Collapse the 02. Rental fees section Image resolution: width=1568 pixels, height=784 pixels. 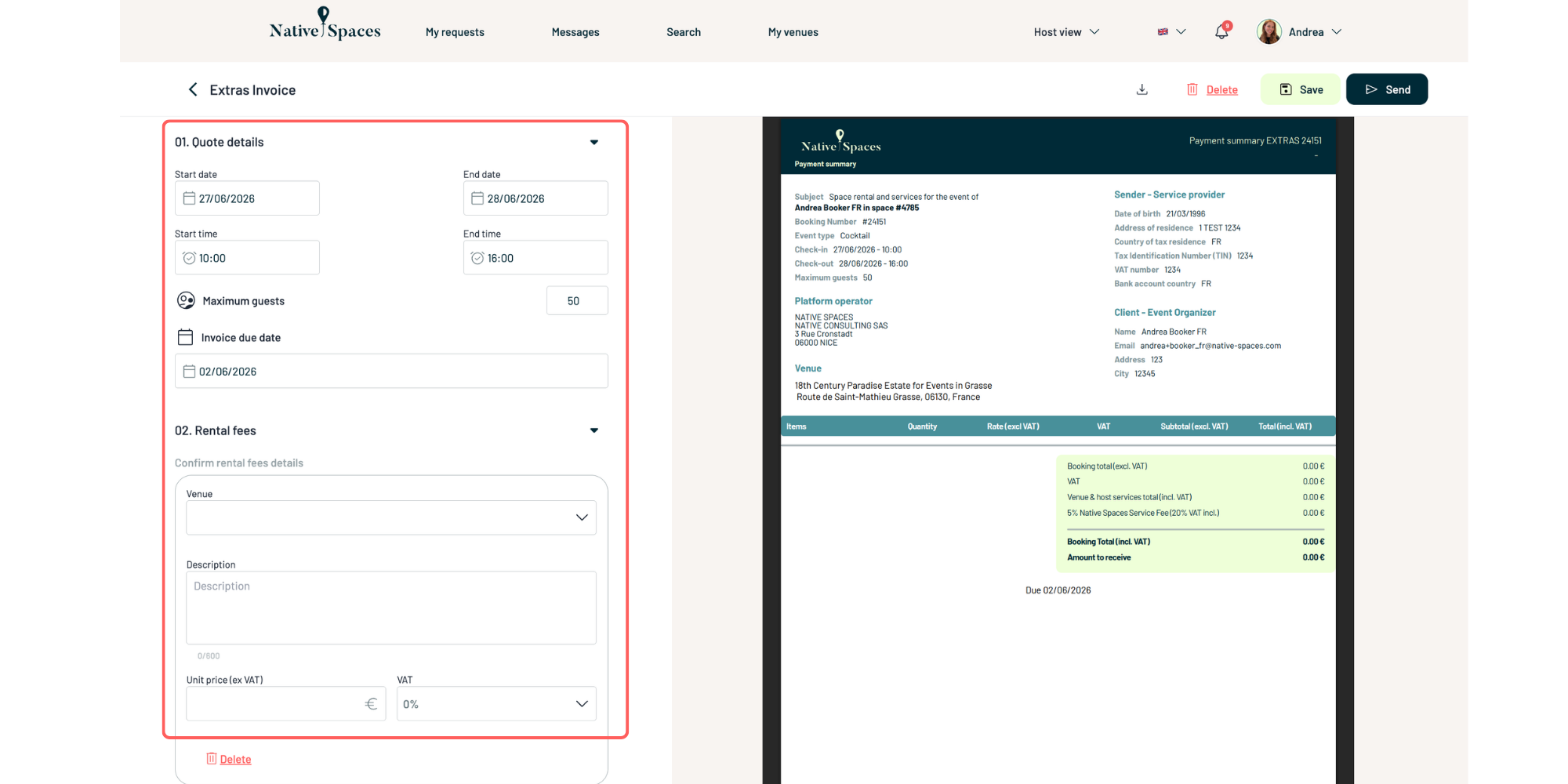pos(594,430)
